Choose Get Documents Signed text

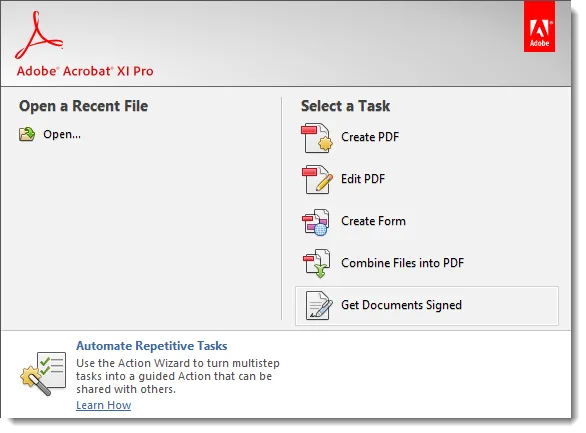click(401, 305)
